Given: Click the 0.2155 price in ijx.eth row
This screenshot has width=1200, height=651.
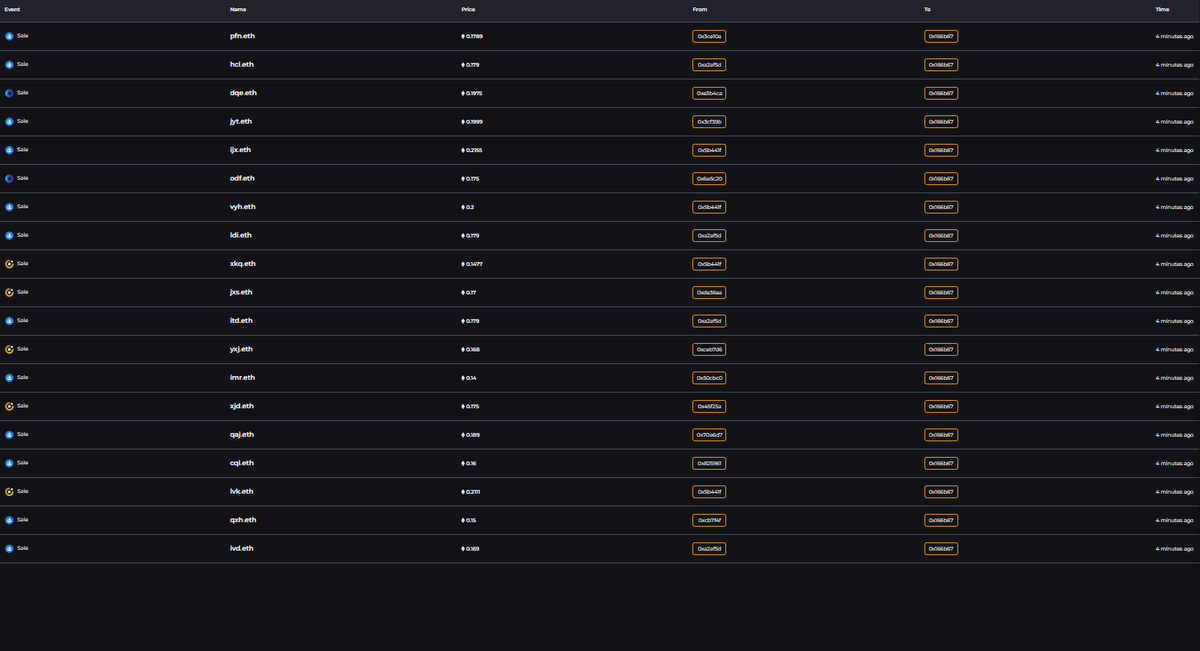Looking at the screenshot, I should tap(474, 150).
